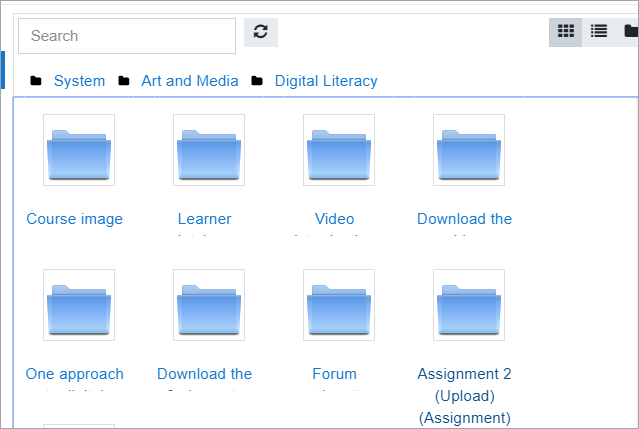639x429 pixels.
Task: Click the Course image text label
Action: 75,219
